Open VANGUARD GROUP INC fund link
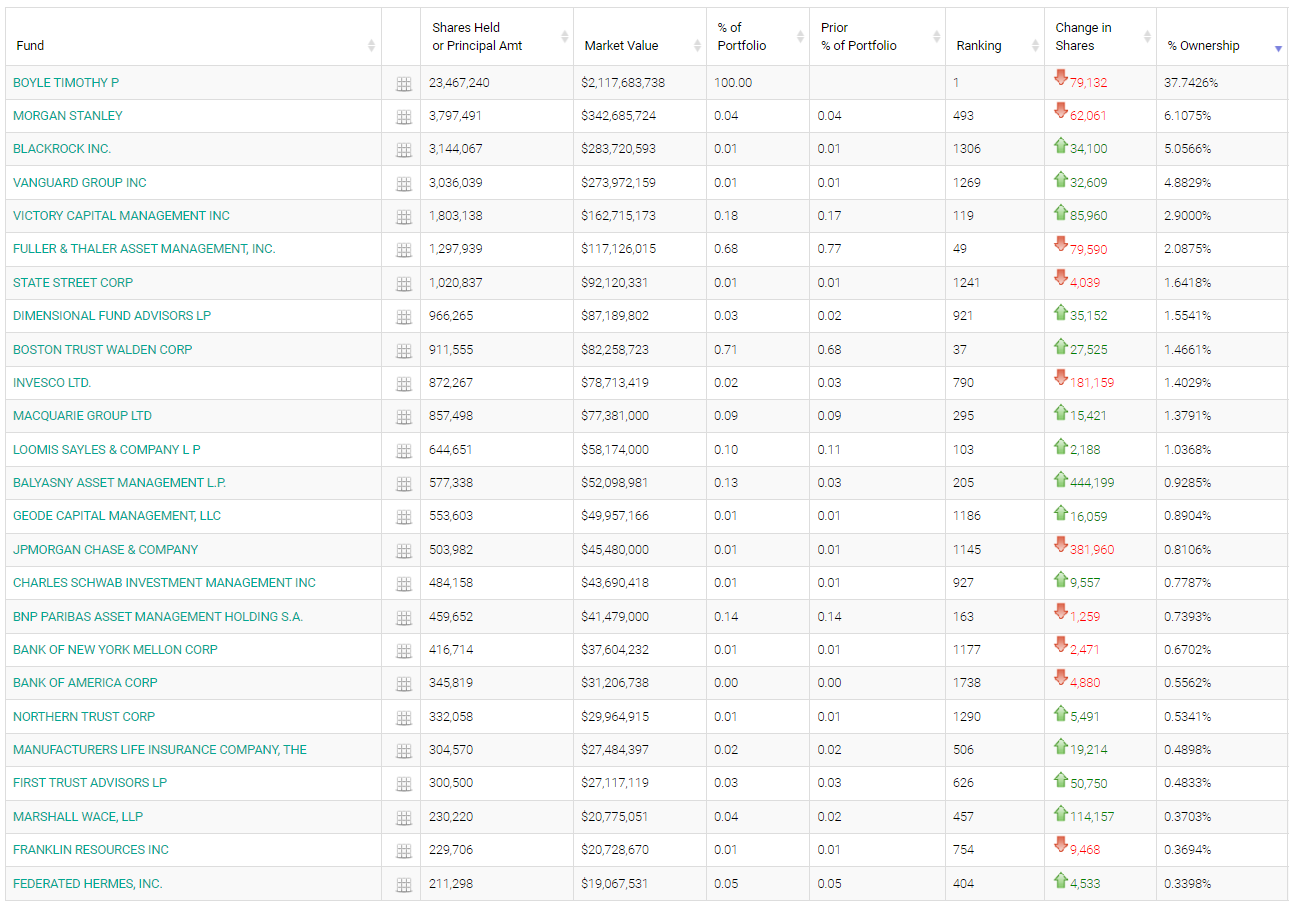Viewport: 1289px width, 902px height. point(80,182)
